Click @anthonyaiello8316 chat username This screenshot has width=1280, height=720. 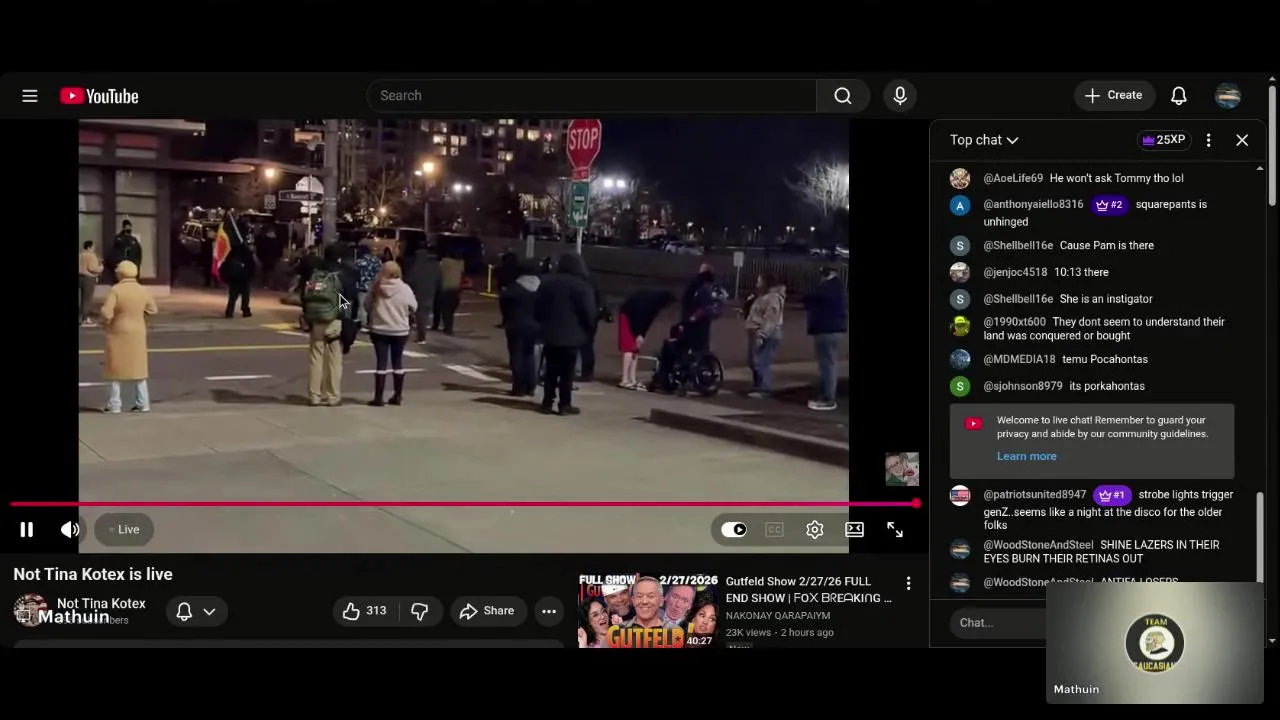click(1033, 204)
